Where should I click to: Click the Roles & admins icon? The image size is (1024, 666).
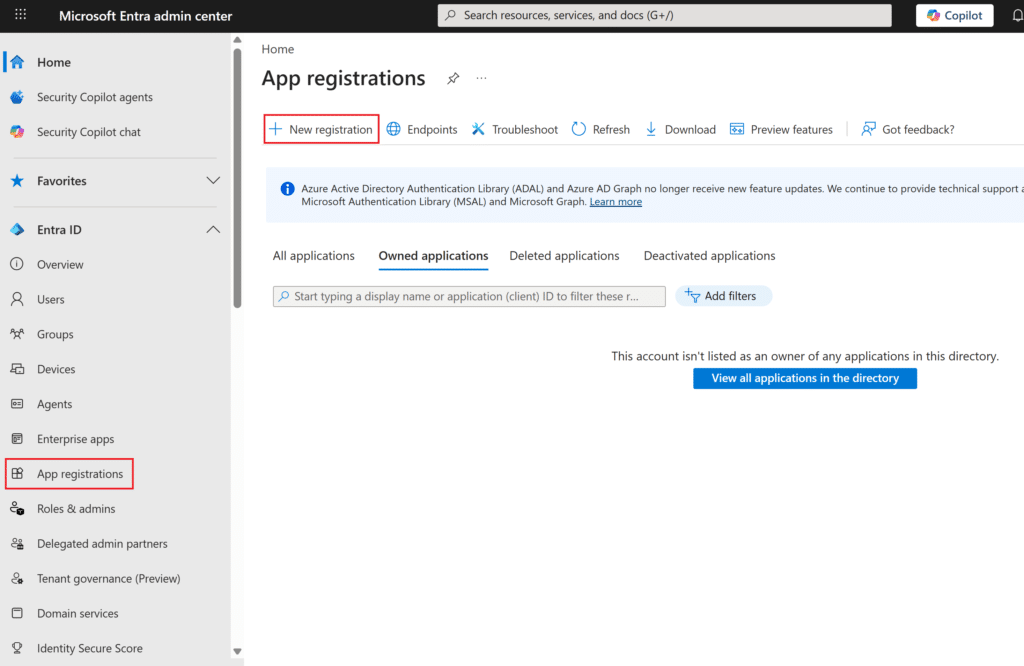point(17,509)
